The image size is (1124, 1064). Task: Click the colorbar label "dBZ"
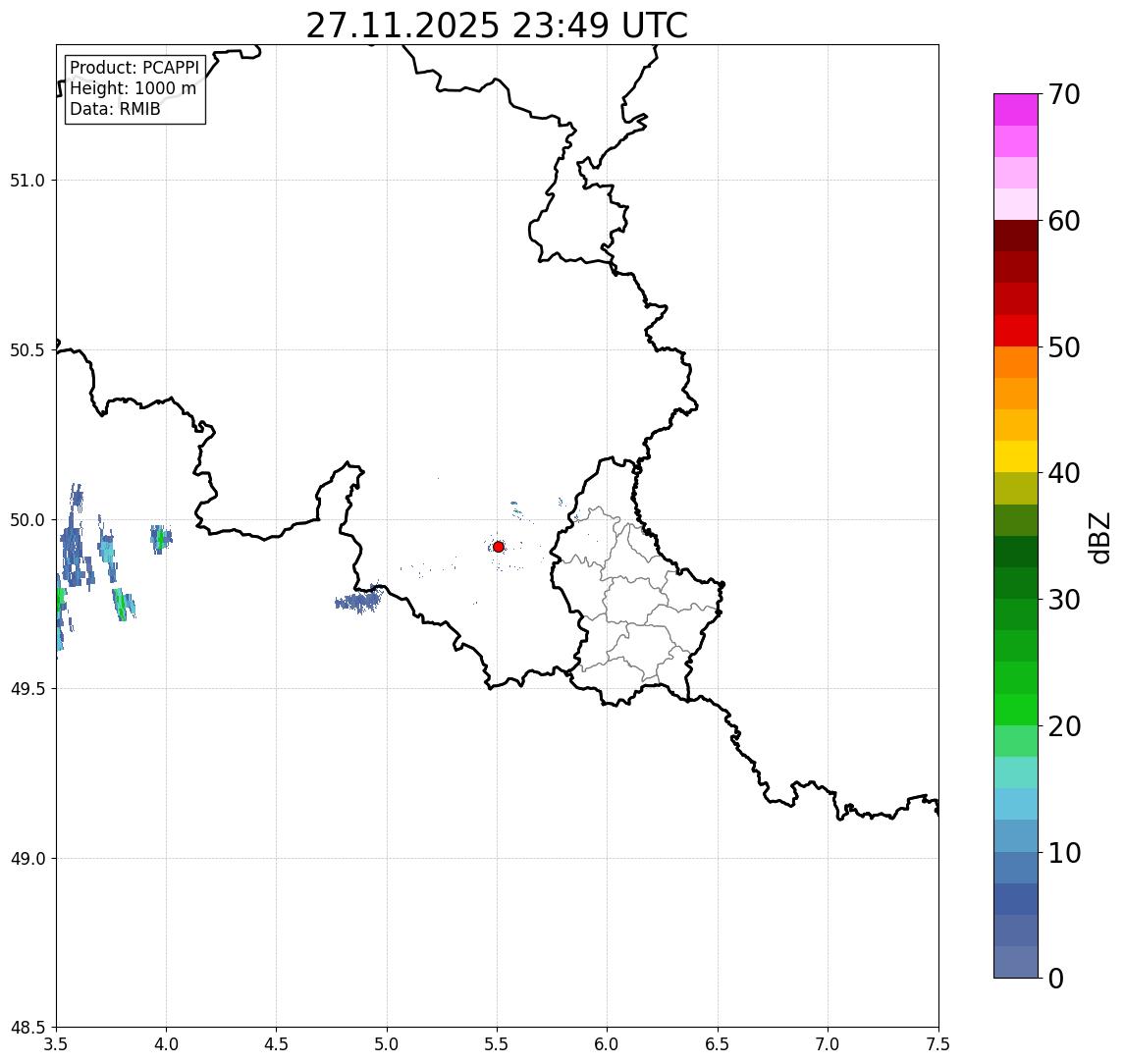pos(1098,538)
